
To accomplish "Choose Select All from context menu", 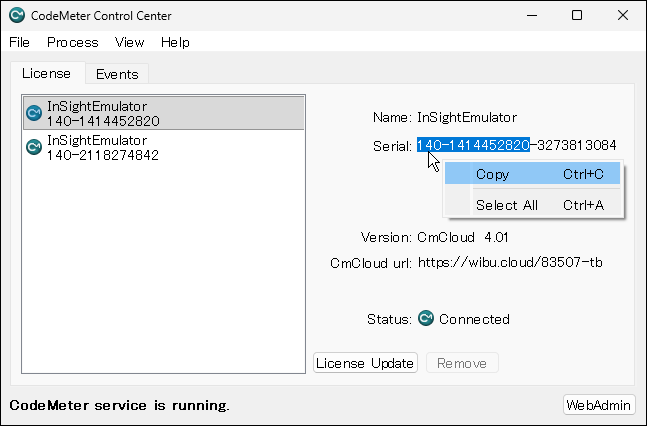I will (532, 205).
